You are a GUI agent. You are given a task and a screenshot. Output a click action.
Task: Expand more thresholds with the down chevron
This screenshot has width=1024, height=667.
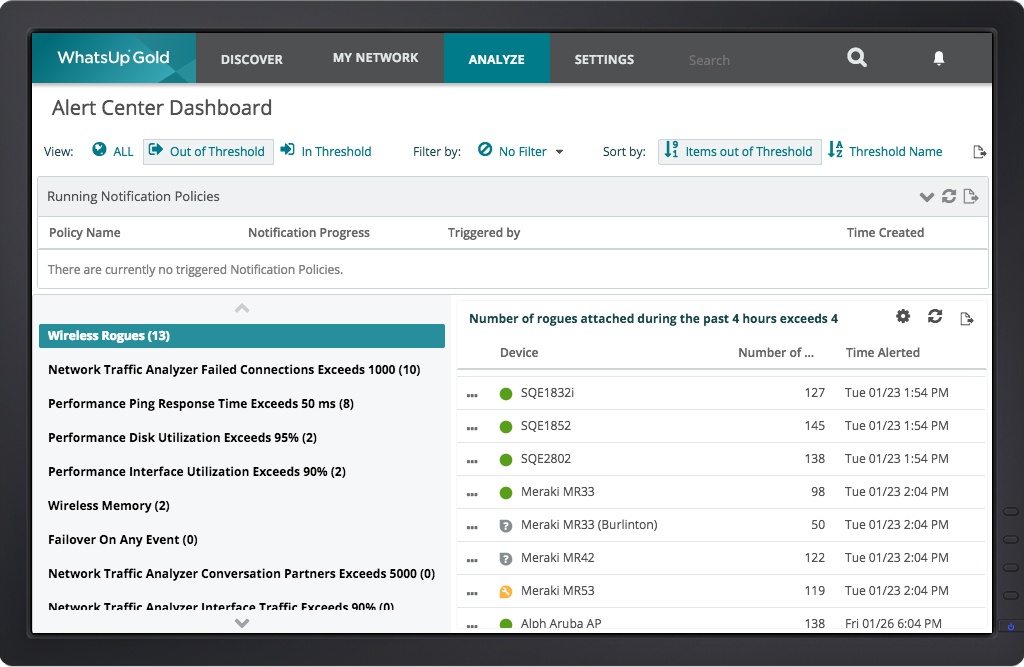point(241,622)
